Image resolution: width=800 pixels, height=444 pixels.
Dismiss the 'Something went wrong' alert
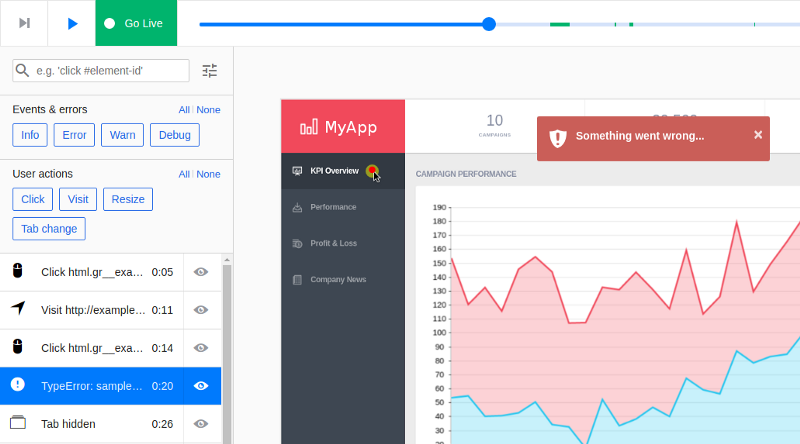coord(758,135)
